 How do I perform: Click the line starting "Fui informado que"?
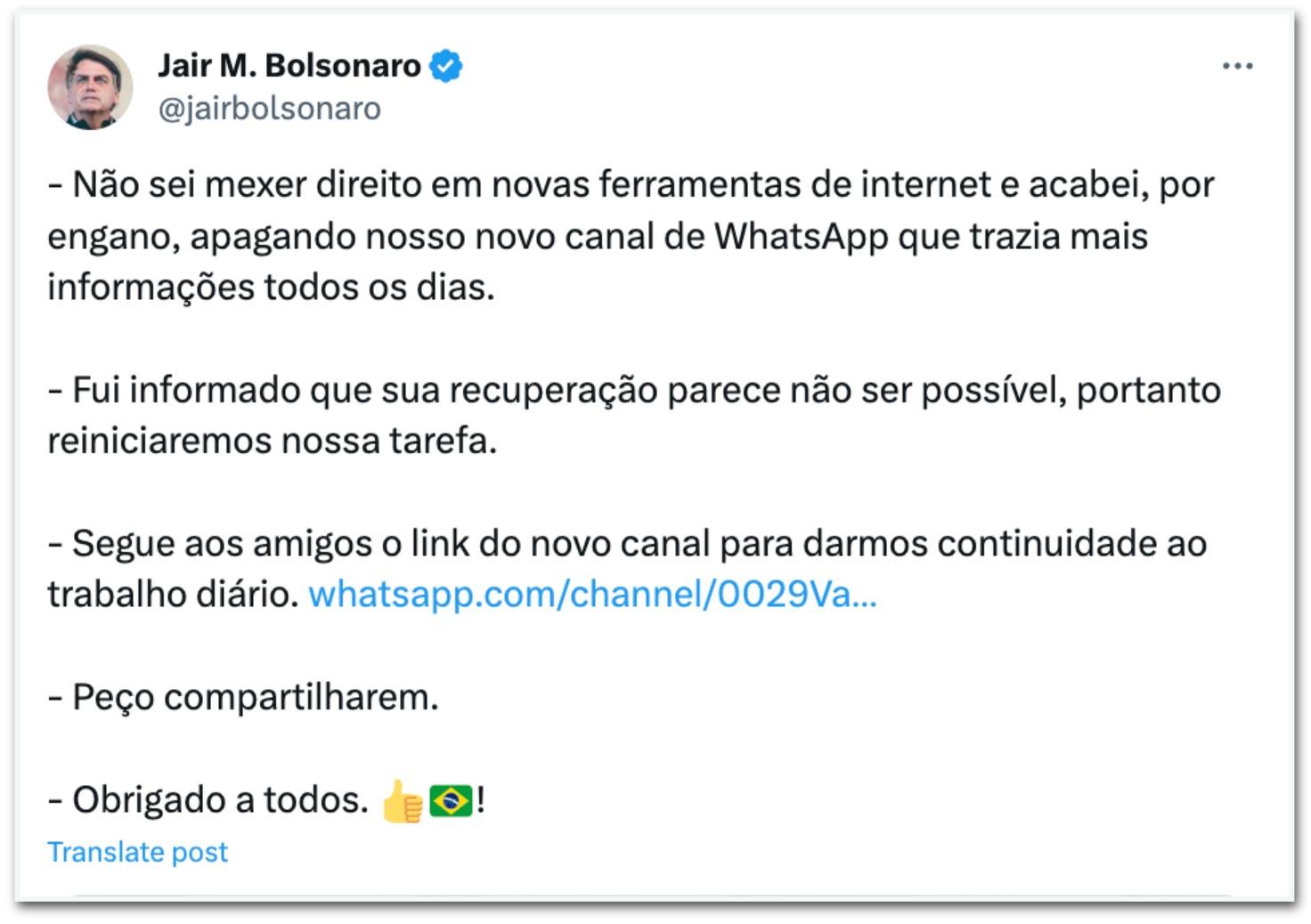pyautogui.click(x=634, y=390)
